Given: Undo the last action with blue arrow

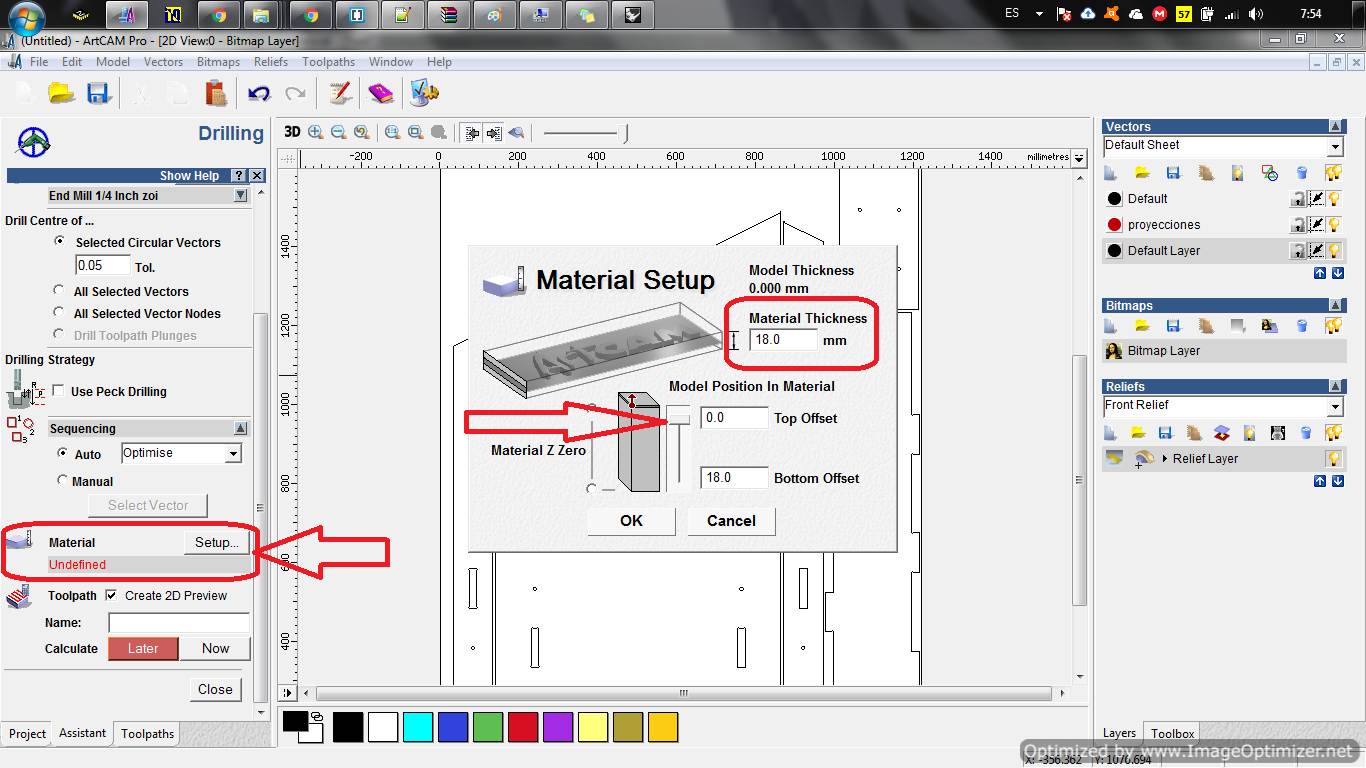Looking at the screenshot, I should click(259, 93).
